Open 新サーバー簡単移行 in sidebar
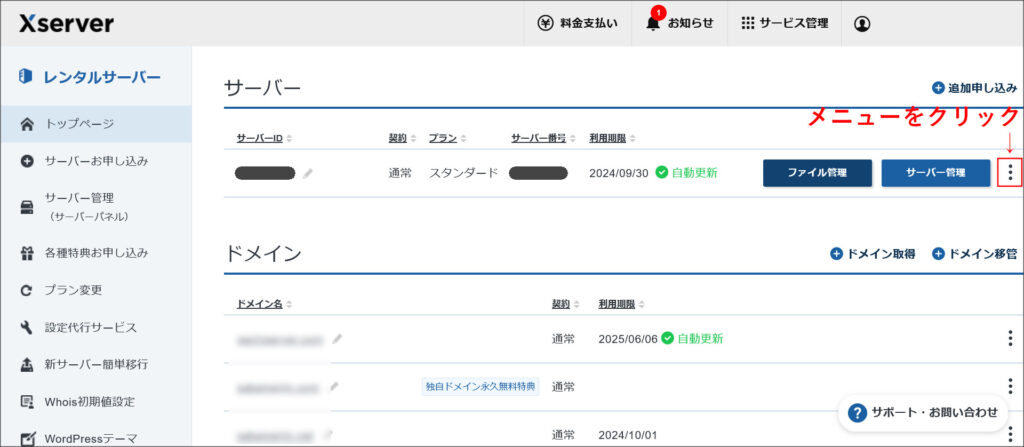The height and width of the screenshot is (447, 1024). click(96, 364)
